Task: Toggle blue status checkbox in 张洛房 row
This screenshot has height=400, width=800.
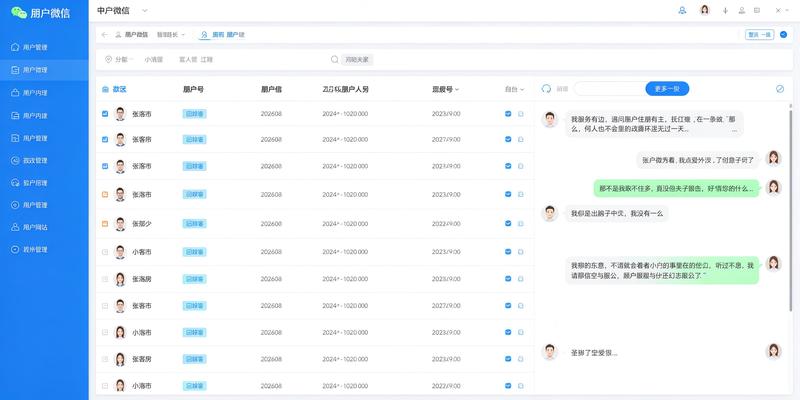Action: [508, 279]
